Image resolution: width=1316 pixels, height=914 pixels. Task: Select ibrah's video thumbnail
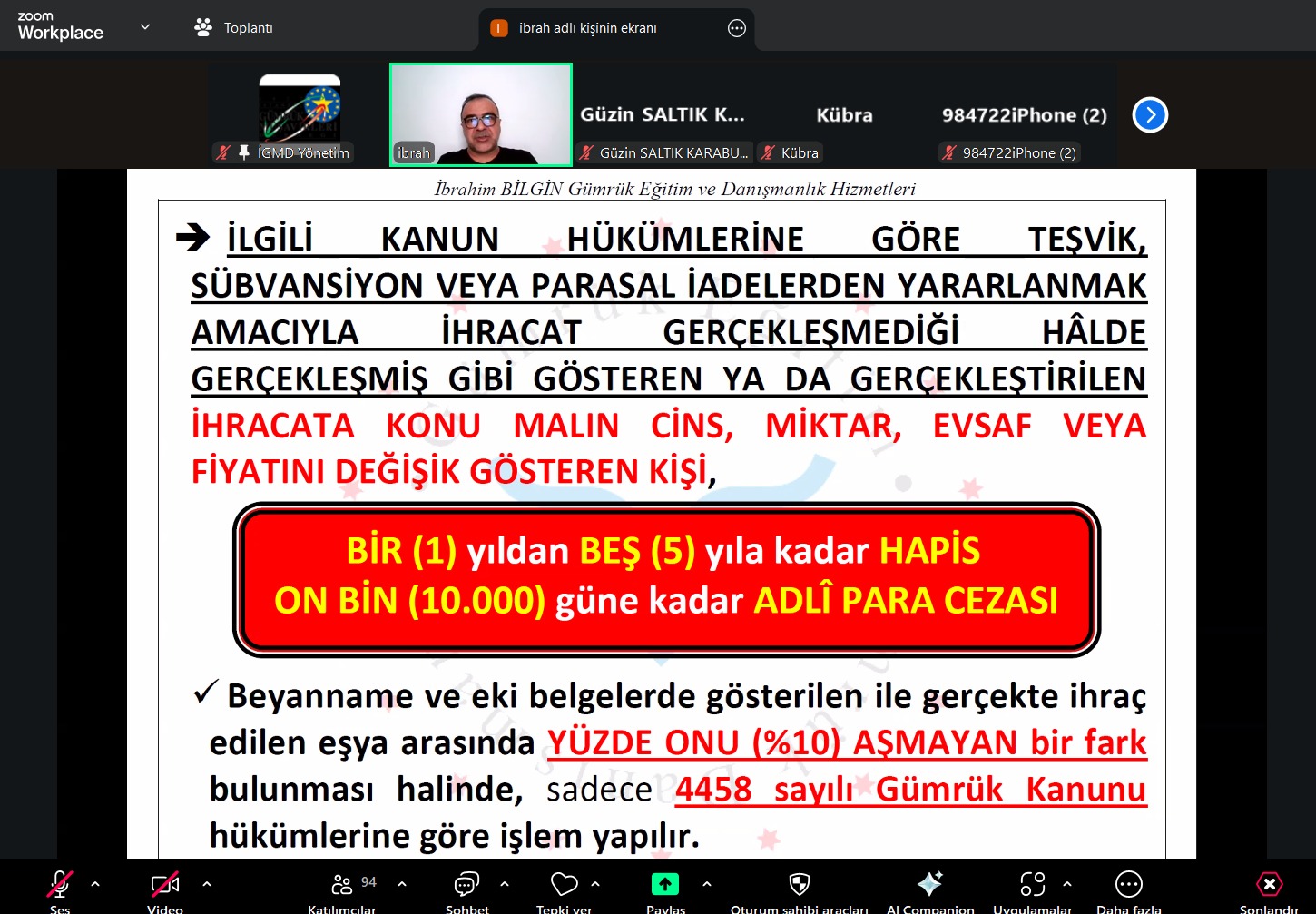click(481, 114)
